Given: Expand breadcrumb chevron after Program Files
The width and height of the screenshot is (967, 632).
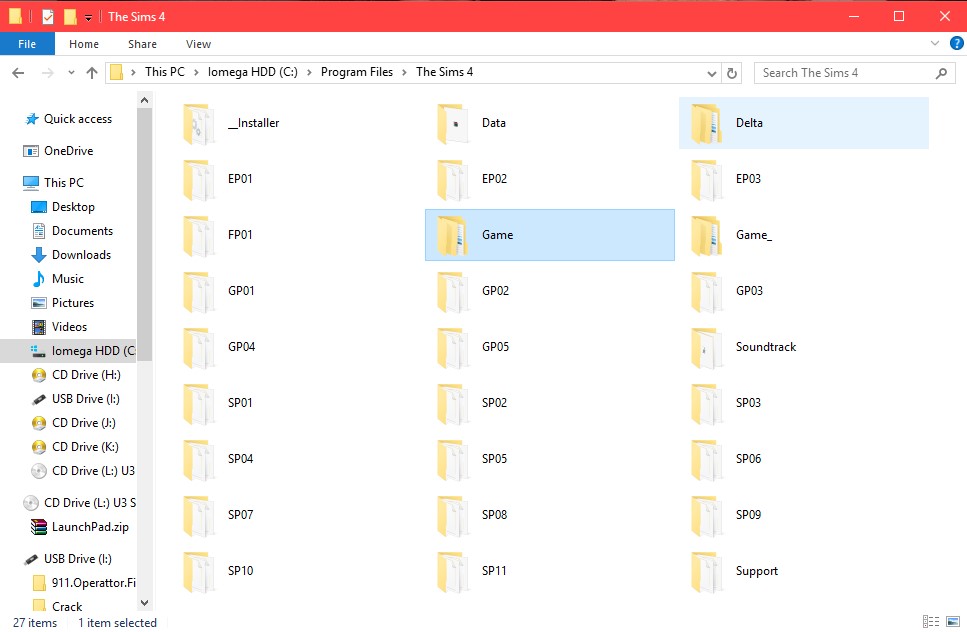Looking at the screenshot, I should (x=405, y=72).
